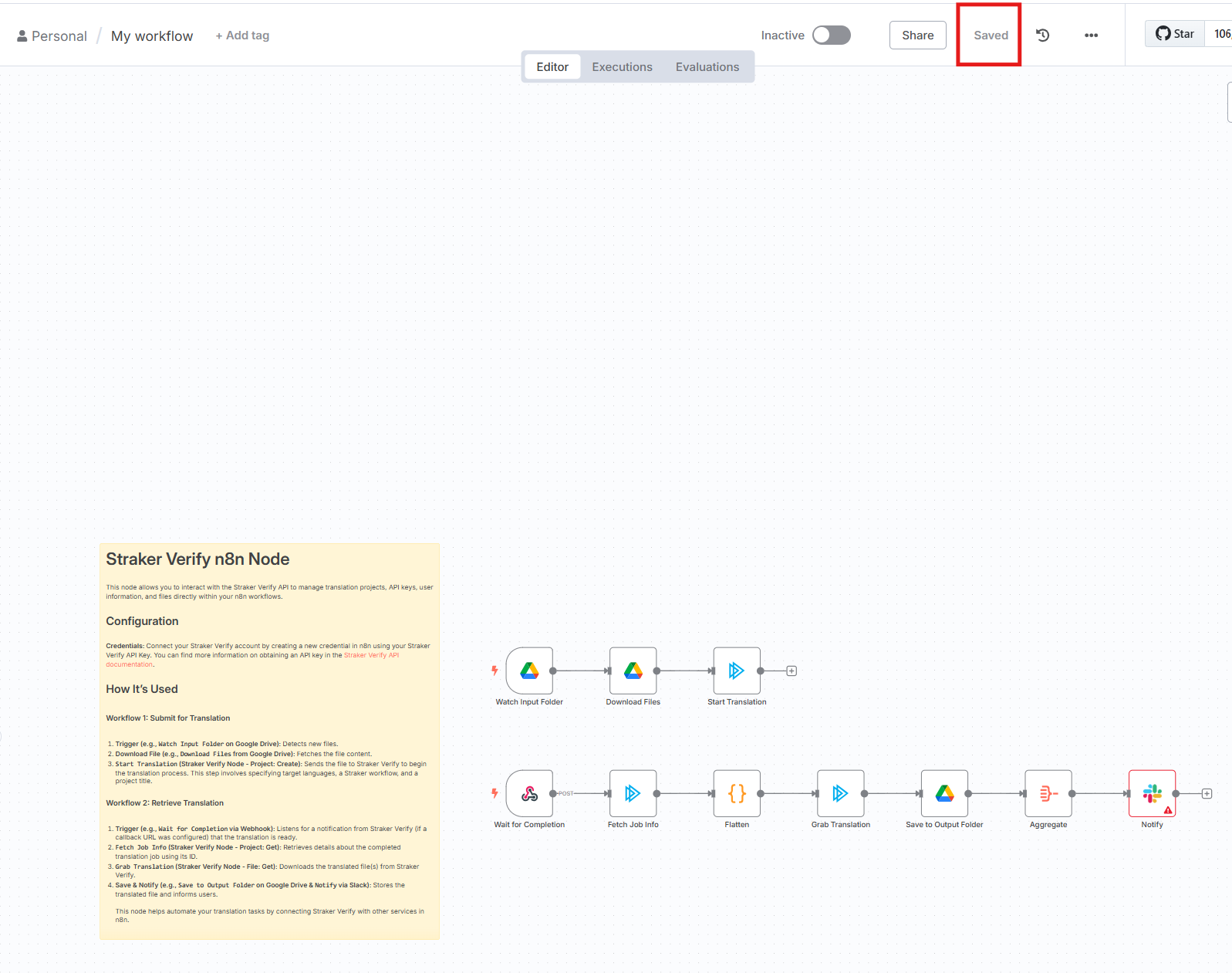Viewport: 1232px width, 973px height.
Task: Select the Download Files Google Drive node
Action: click(633, 671)
